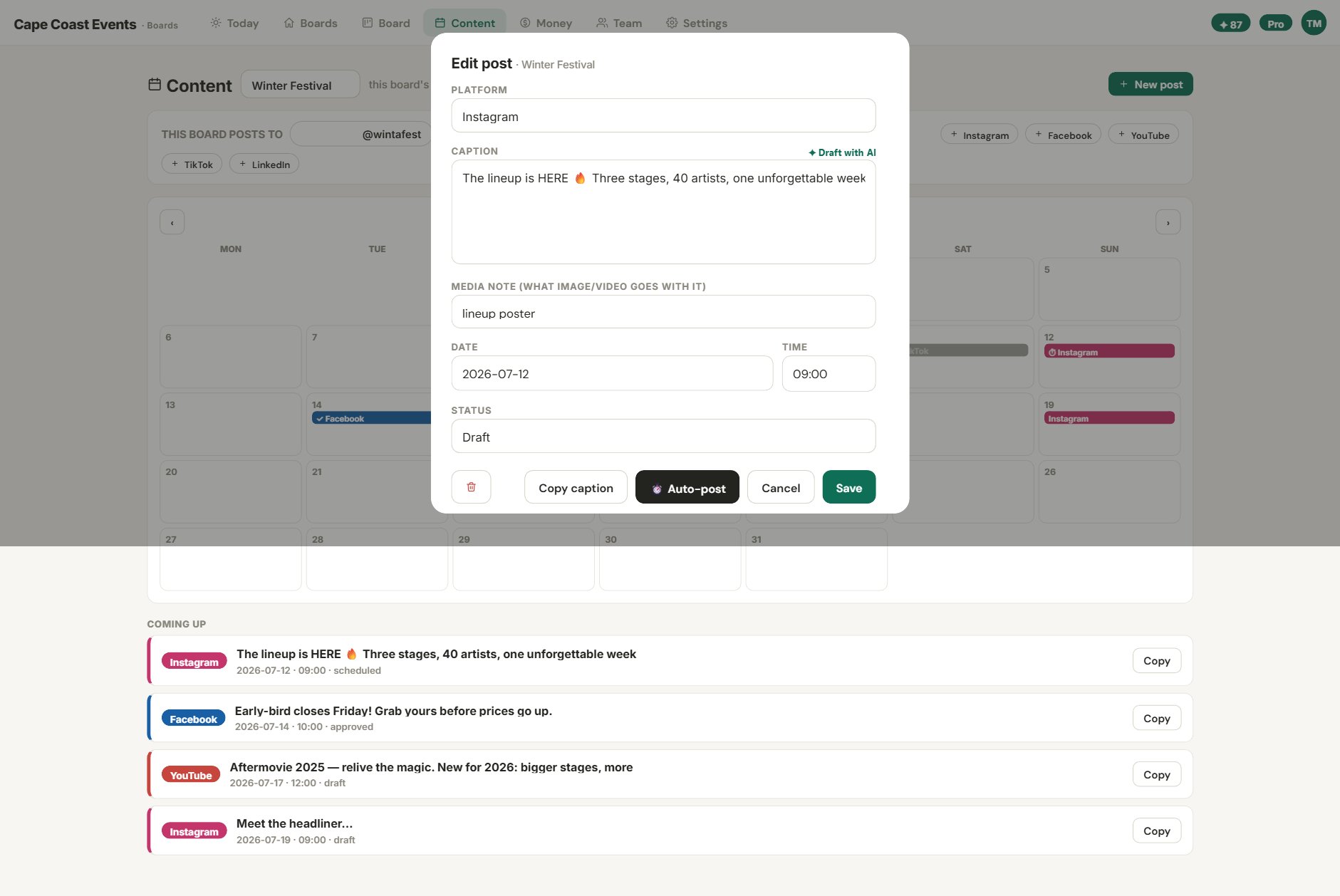Image resolution: width=1340 pixels, height=896 pixels.
Task: Open the Boards tab
Action: [311, 23]
